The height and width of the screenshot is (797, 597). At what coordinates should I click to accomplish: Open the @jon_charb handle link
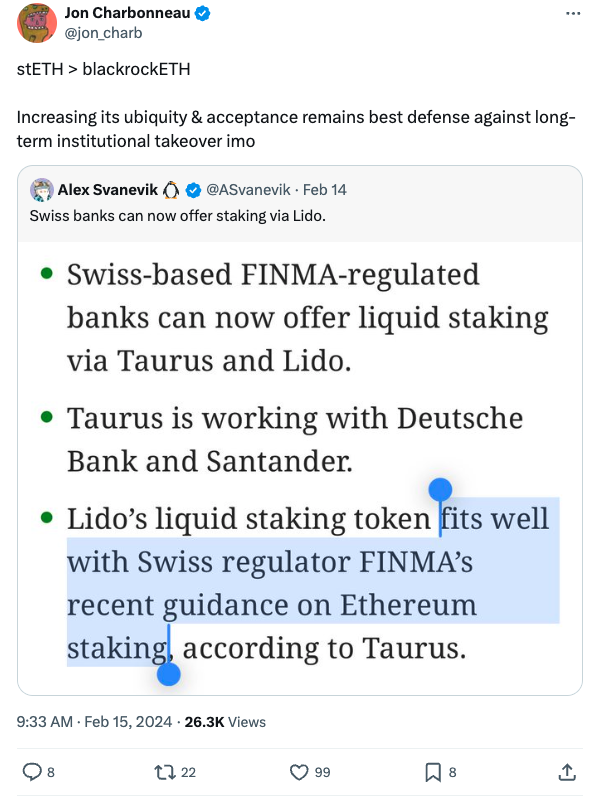103,33
